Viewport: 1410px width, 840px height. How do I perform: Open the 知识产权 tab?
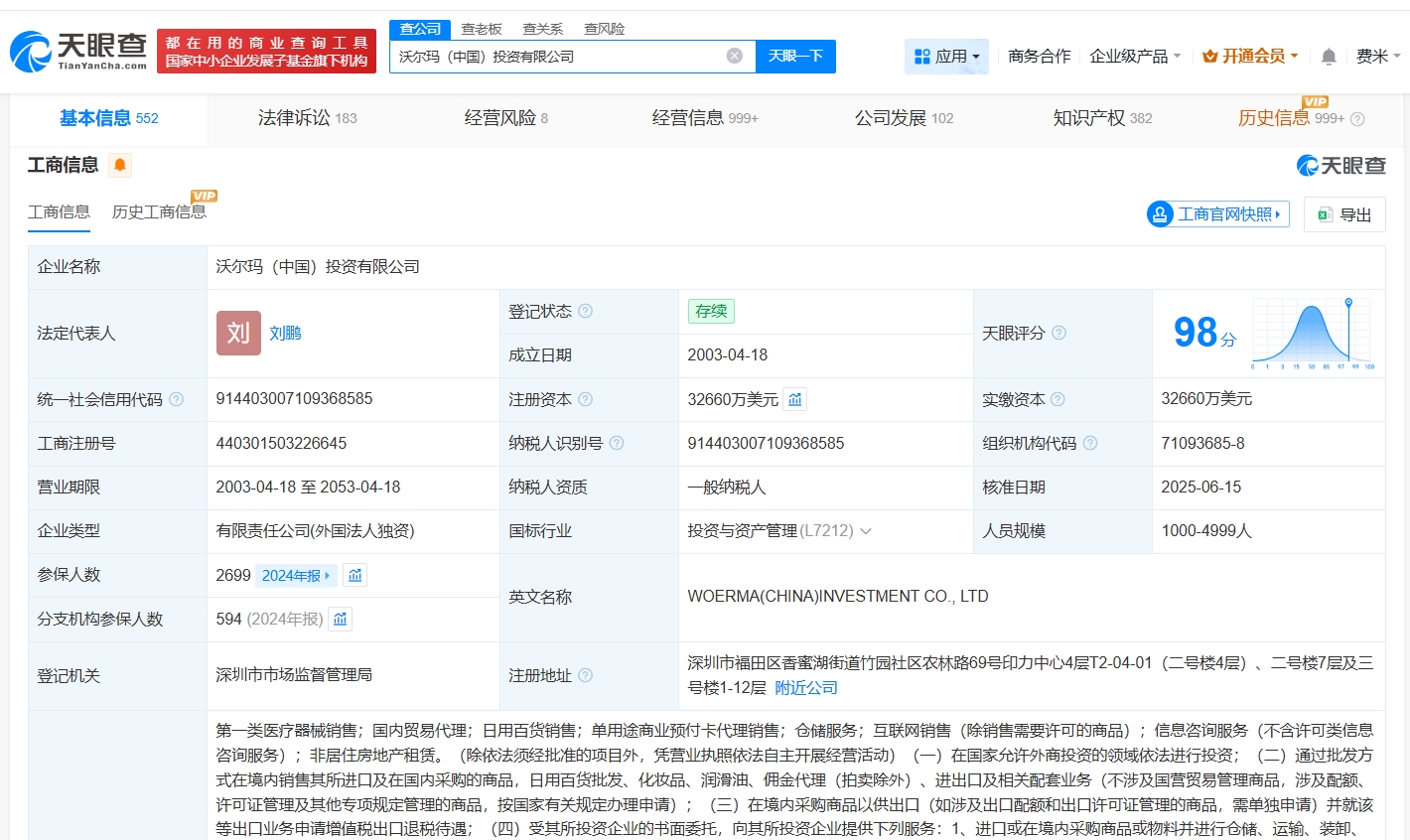(x=1102, y=118)
